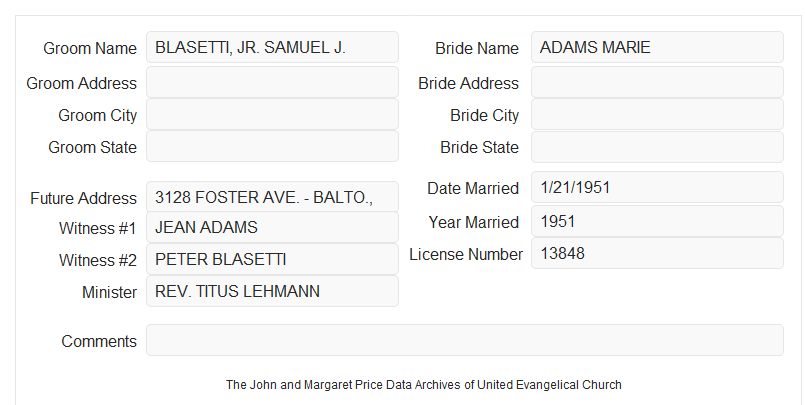805x405 pixels.
Task: Click the License Number label
Action: tap(466, 255)
